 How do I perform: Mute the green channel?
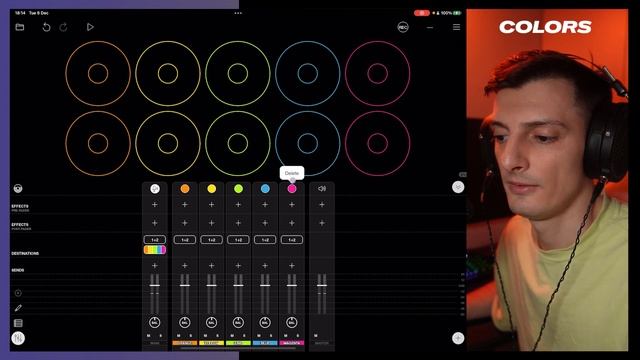pos(232,336)
